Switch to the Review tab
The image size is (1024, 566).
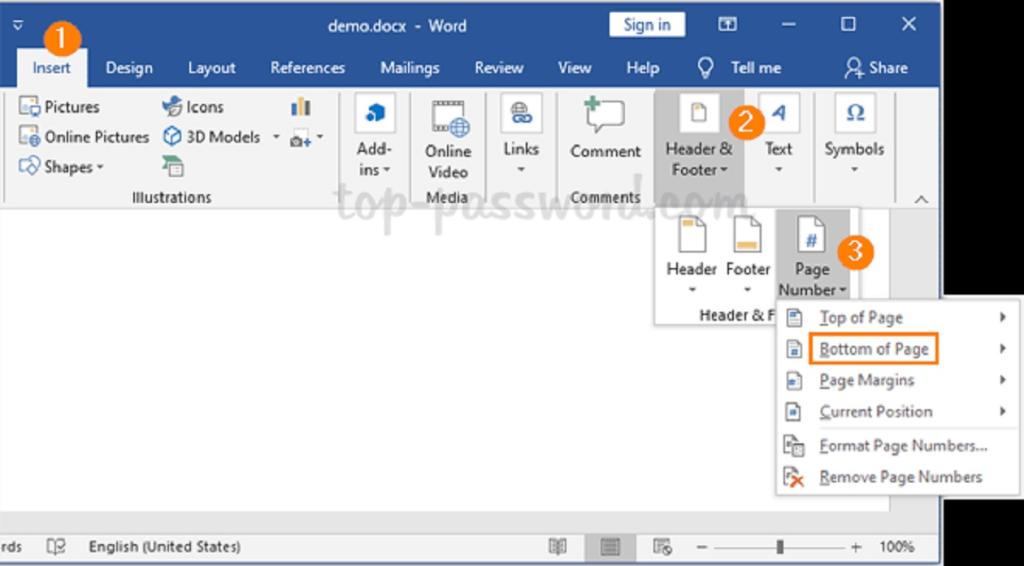coord(499,68)
